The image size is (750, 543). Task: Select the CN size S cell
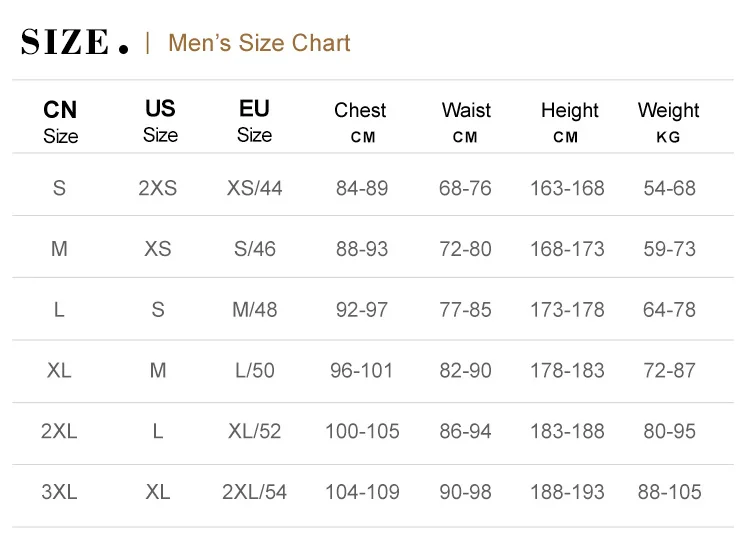tap(59, 187)
